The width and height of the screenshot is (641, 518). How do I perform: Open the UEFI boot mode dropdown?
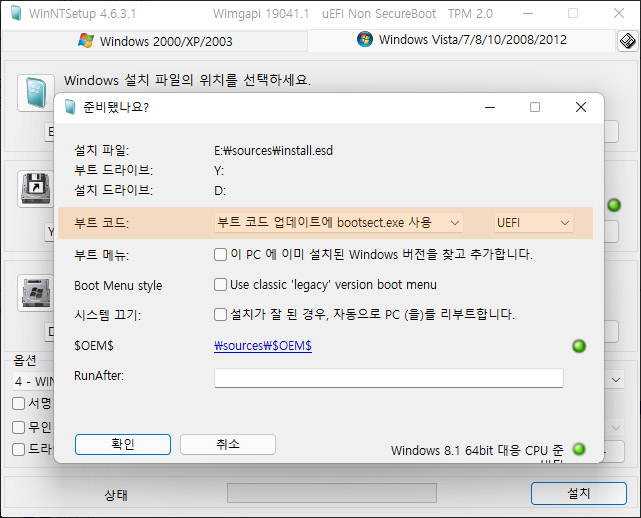click(x=533, y=223)
